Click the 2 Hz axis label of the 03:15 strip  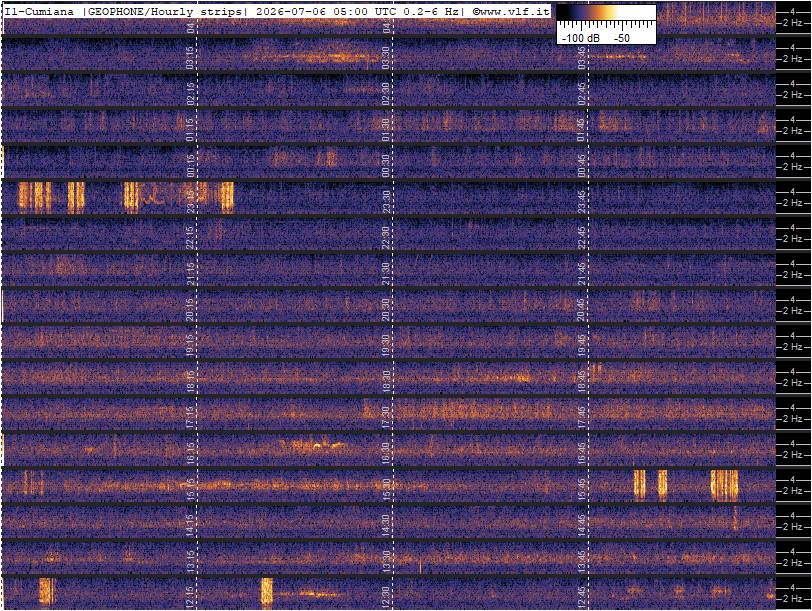tap(793, 59)
